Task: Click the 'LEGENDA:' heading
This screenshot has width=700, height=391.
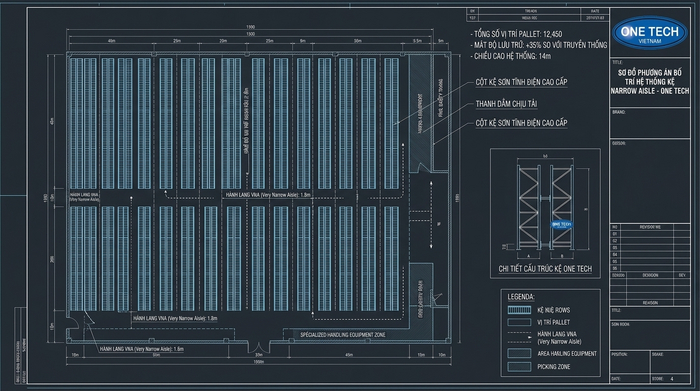Action: (x=521, y=297)
